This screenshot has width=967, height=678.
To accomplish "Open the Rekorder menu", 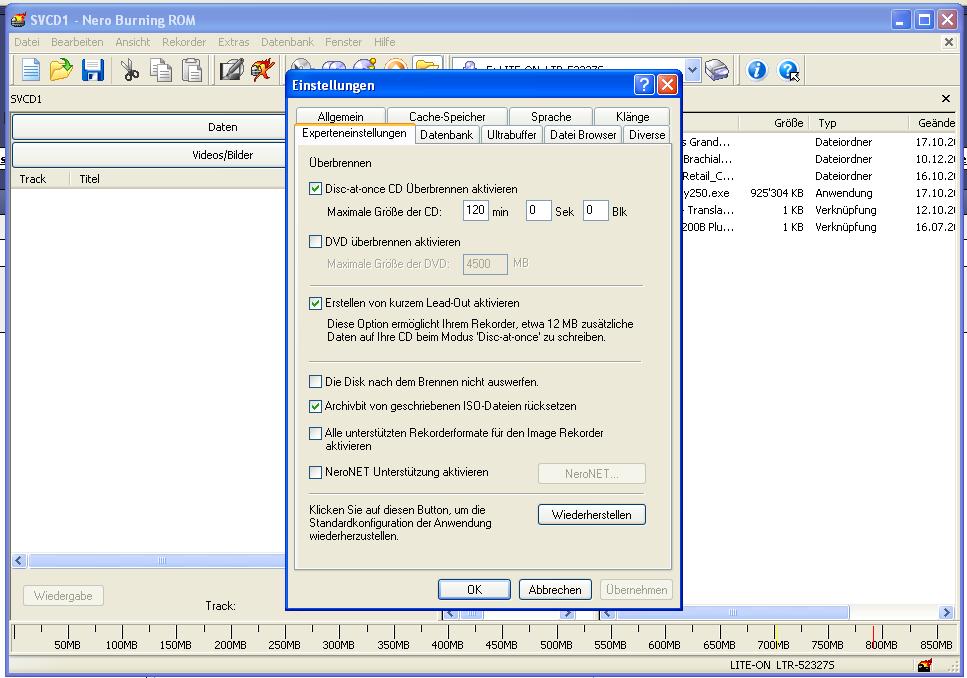I will pyautogui.click(x=184, y=42).
